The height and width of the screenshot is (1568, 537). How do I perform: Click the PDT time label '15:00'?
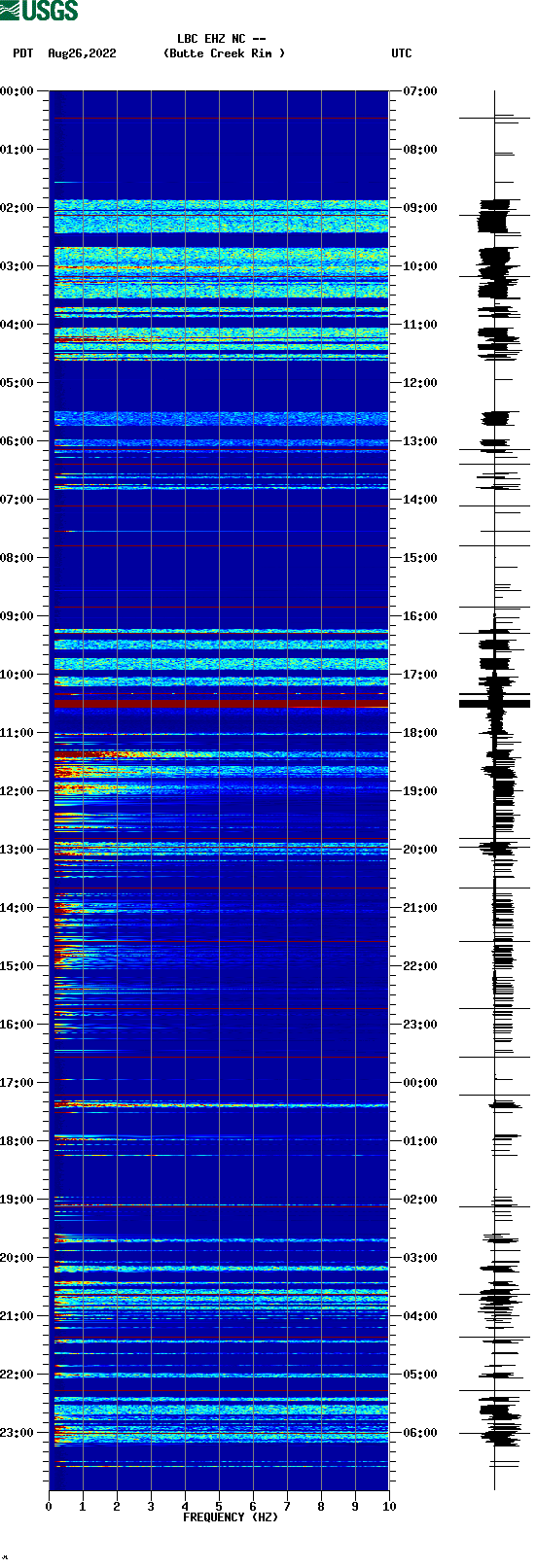tap(18, 966)
